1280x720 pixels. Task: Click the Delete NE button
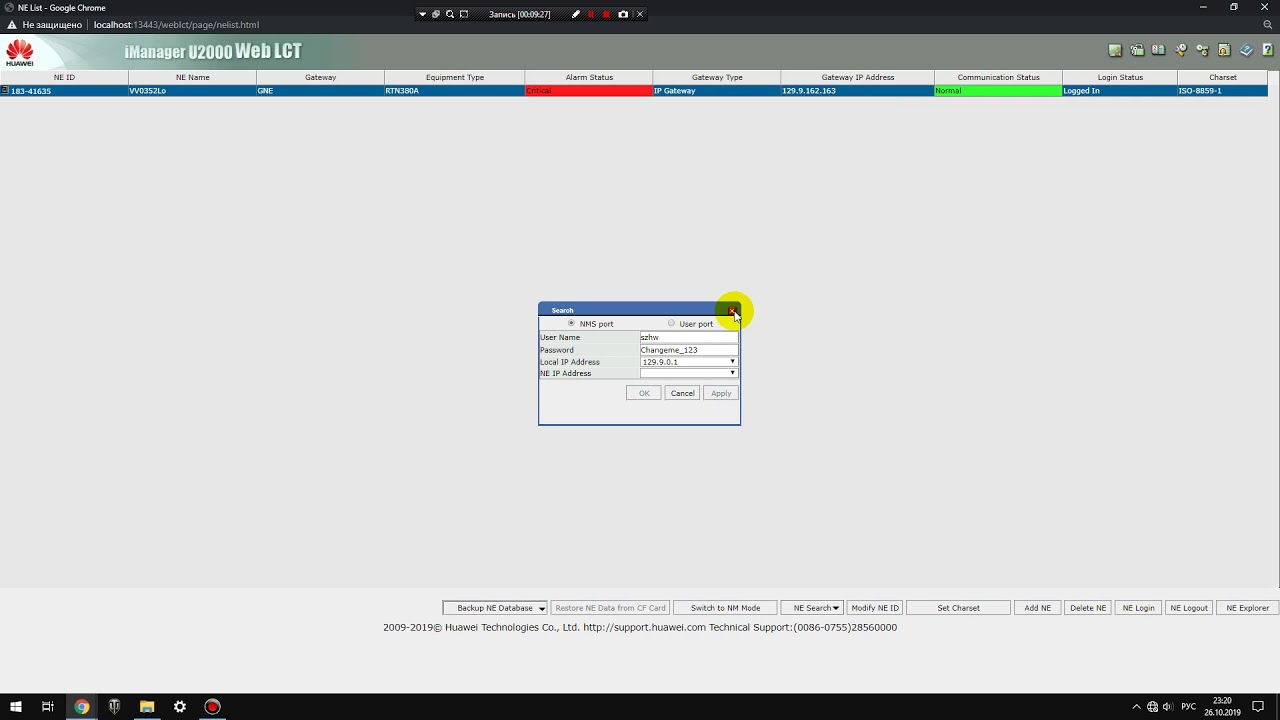point(1088,608)
